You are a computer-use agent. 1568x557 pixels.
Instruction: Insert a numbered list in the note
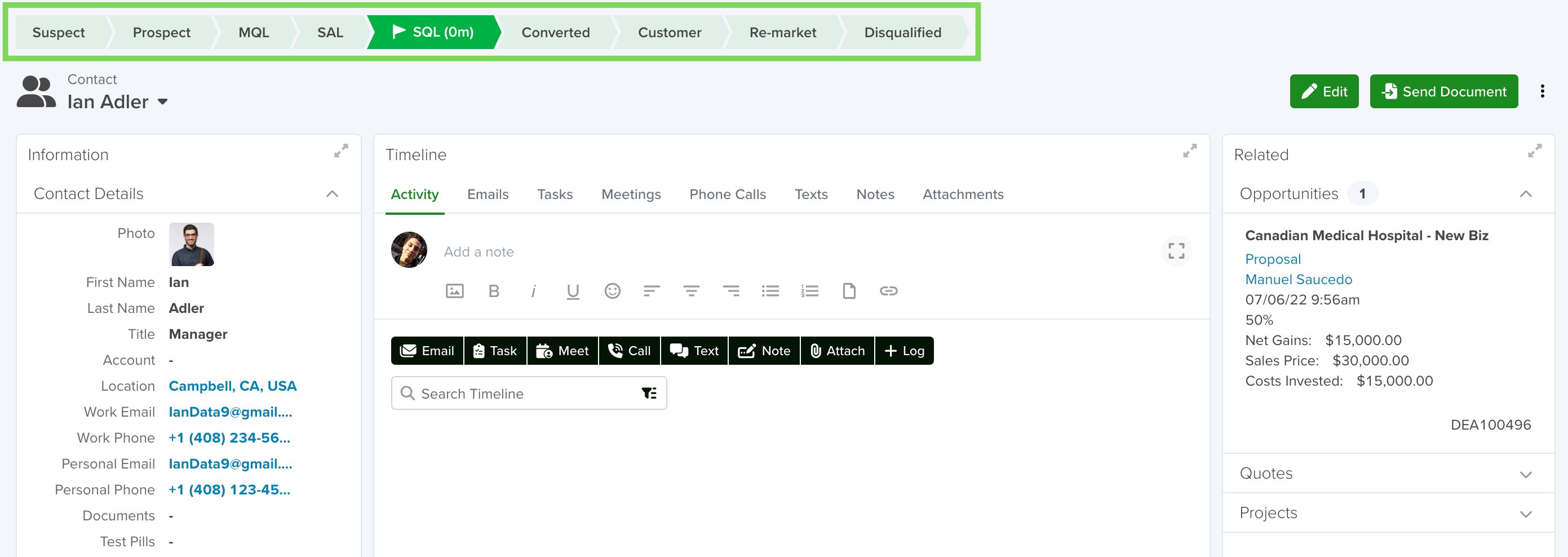809,291
